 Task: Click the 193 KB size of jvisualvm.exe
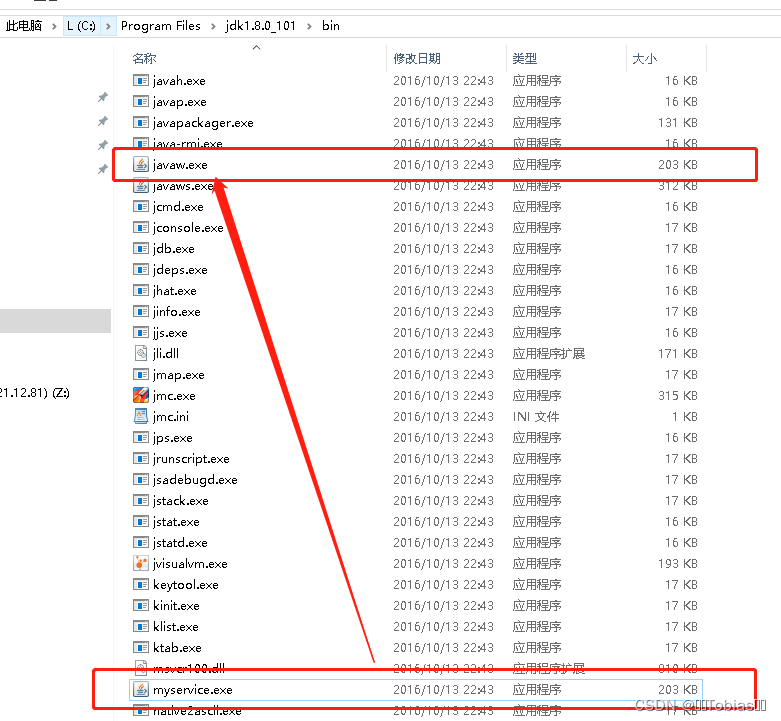[x=677, y=563]
